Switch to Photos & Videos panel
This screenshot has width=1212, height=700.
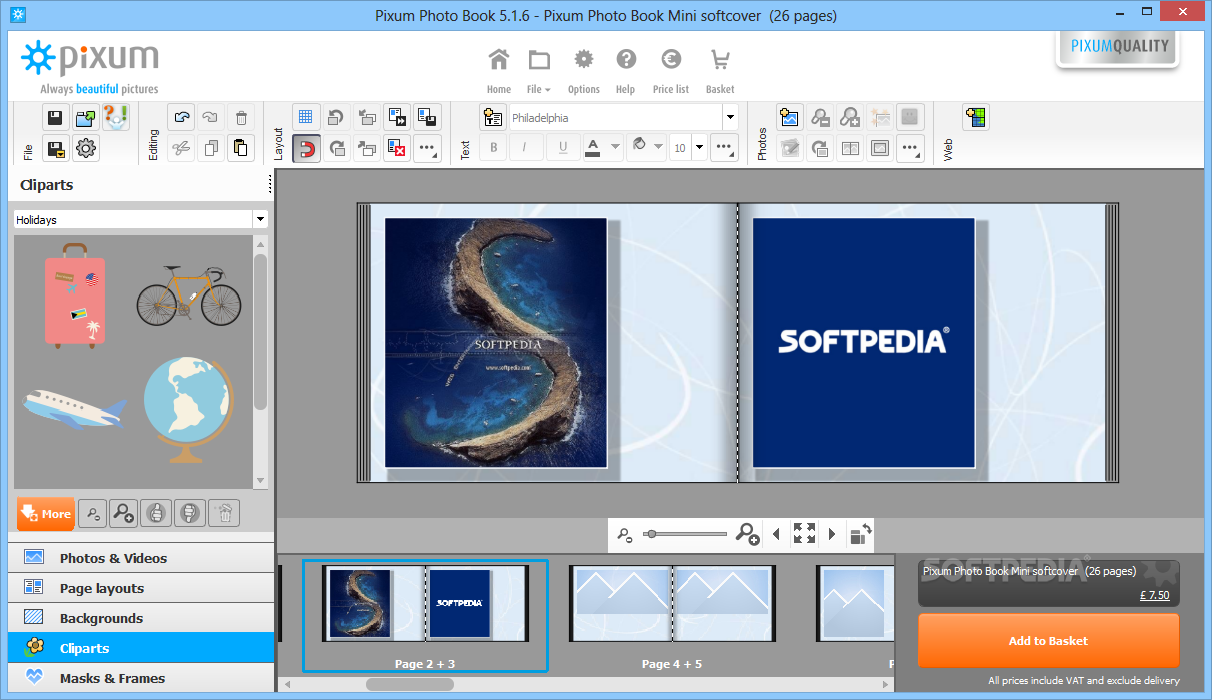141,558
